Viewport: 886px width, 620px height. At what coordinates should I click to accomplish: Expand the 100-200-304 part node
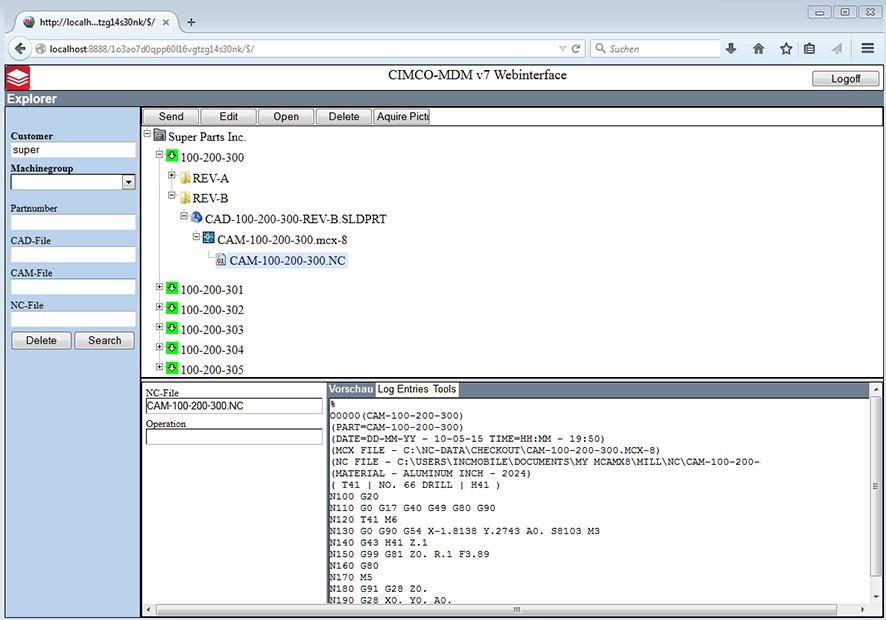[159, 346]
